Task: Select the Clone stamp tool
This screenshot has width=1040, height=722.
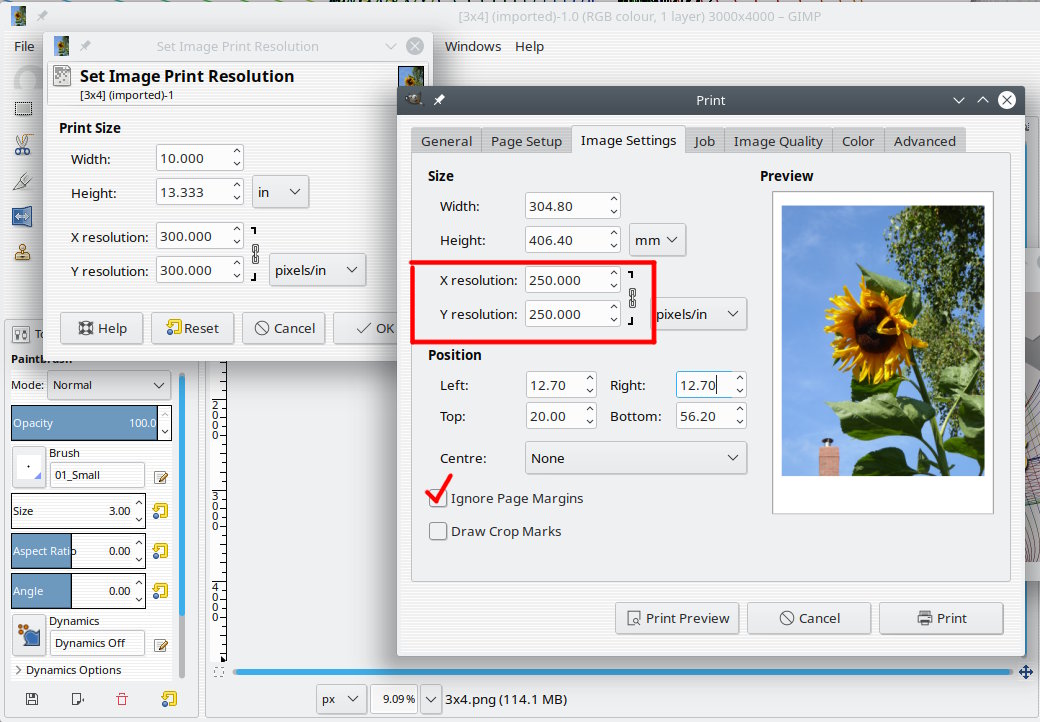Action: (x=23, y=252)
